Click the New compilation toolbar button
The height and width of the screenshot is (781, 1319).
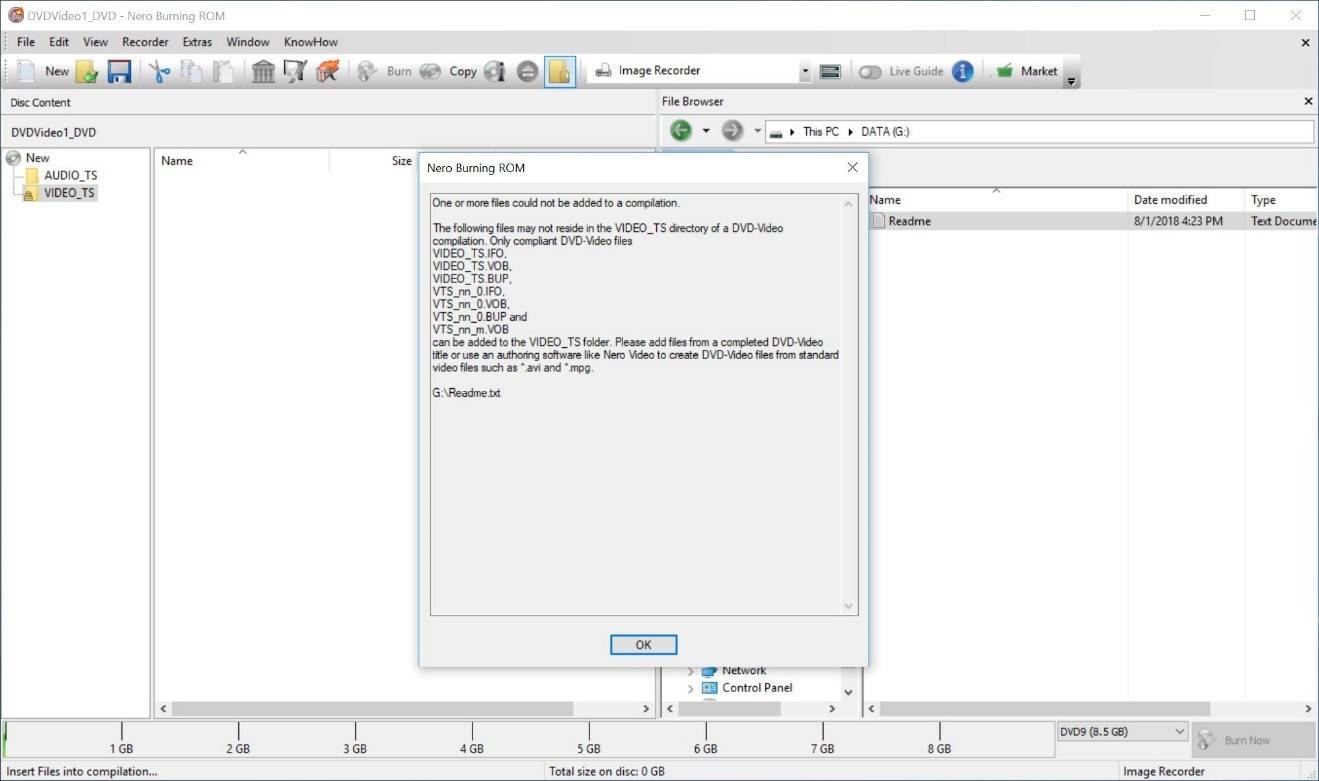(41, 71)
